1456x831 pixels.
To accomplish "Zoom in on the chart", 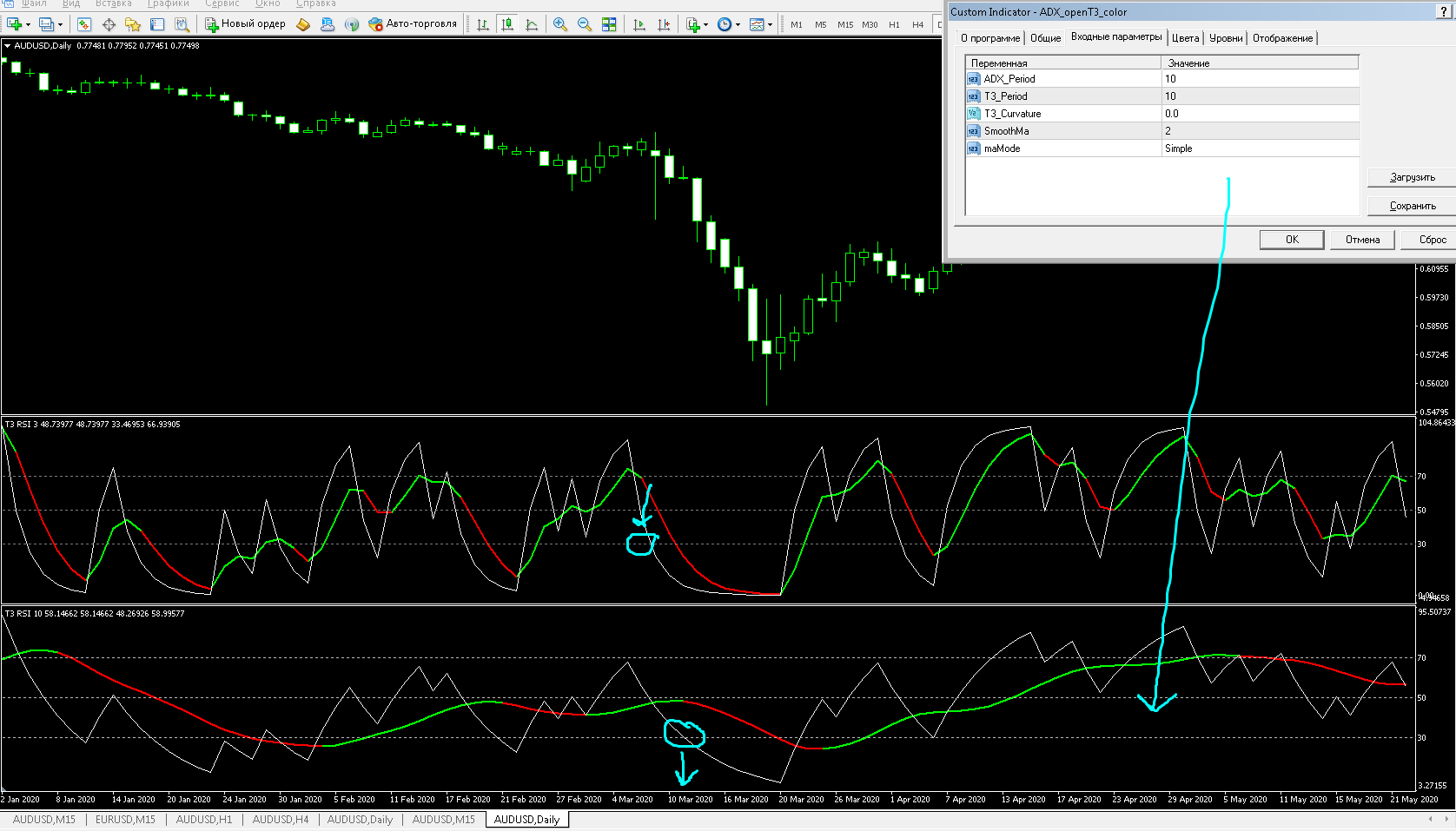I will click(x=560, y=24).
